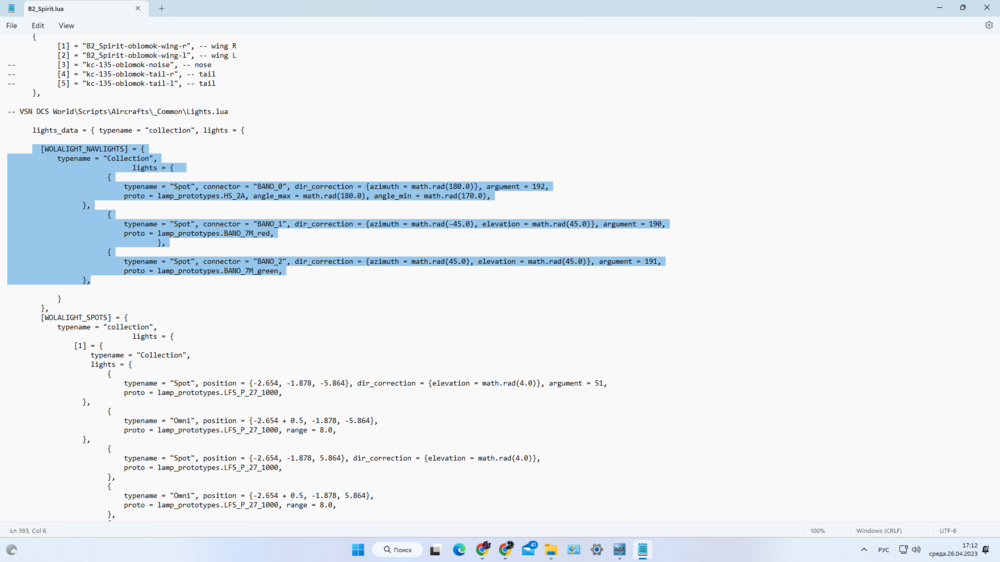Image resolution: width=1000 pixels, height=562 pixels.
Task: Click line containing connector "BANO_1"
Action: coord(394,224)
